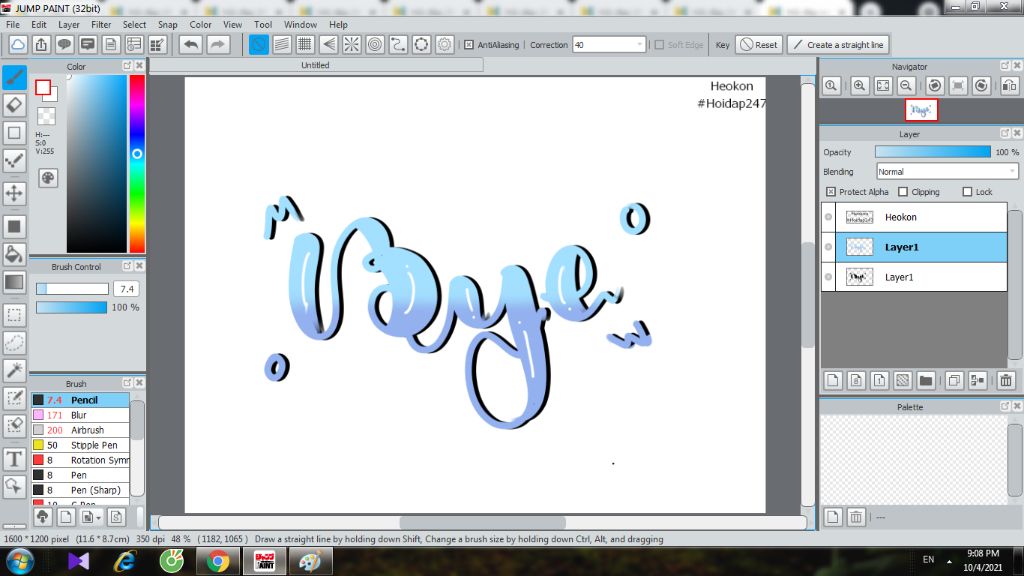This screenshot has width=1024, height=576.
Task: Enable the parallel line snap icon
Action: [x=281, y=44]
